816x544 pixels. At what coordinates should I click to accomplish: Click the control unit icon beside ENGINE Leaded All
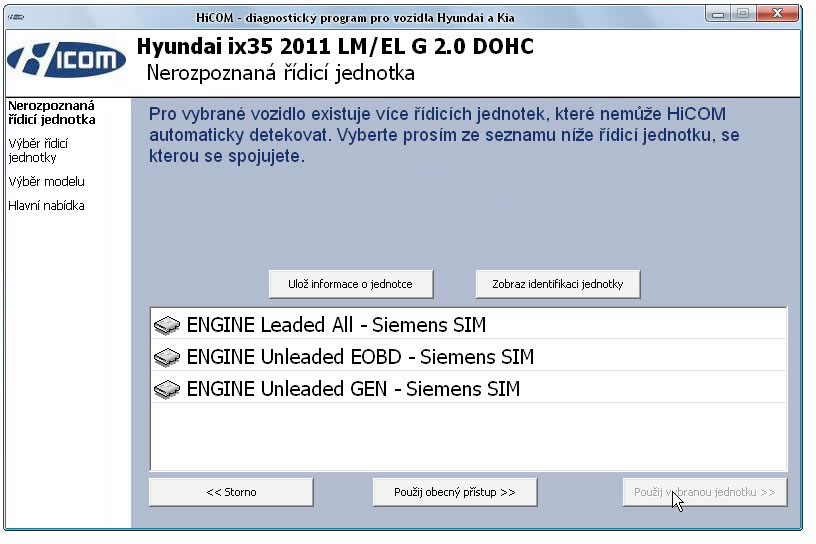click(x=167, y=325)
